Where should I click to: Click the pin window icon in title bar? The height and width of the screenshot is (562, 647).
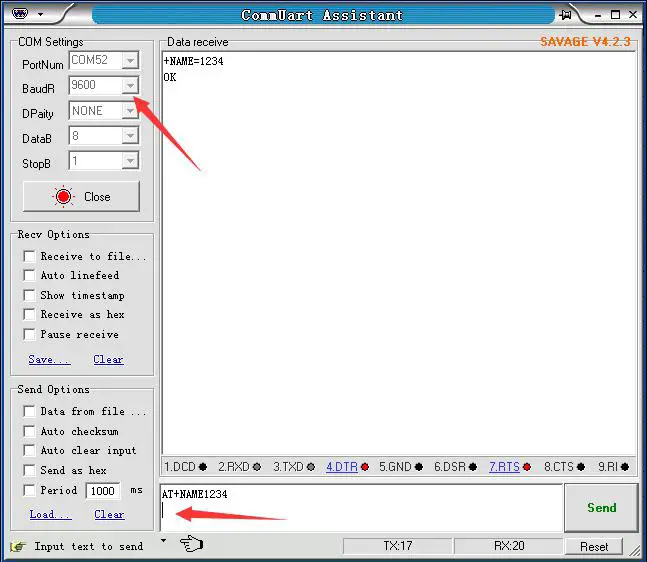pos(565,15)
